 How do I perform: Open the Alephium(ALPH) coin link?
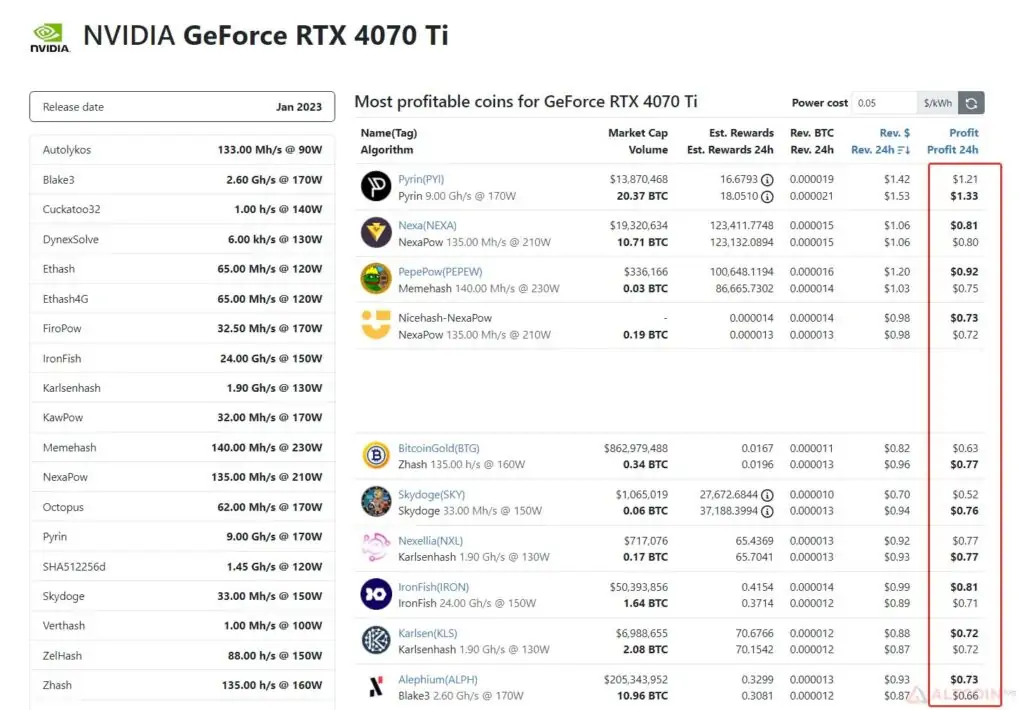click(438, 680)
